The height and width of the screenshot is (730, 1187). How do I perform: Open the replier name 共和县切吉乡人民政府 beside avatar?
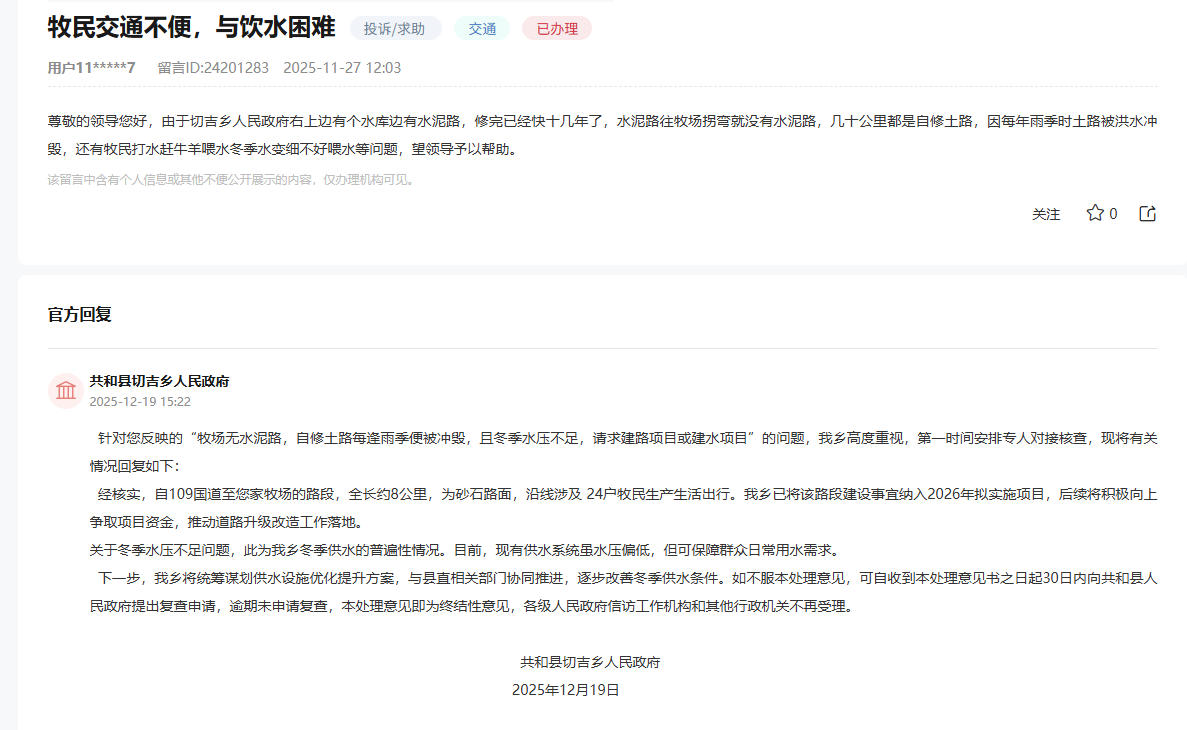click(x=160, y=381)
